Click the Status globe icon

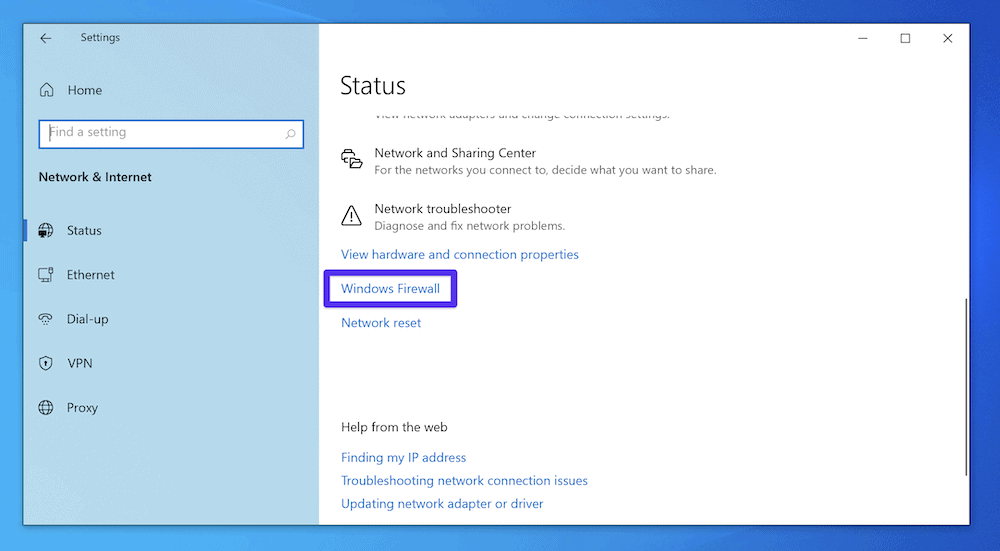[x=46, y=231]
